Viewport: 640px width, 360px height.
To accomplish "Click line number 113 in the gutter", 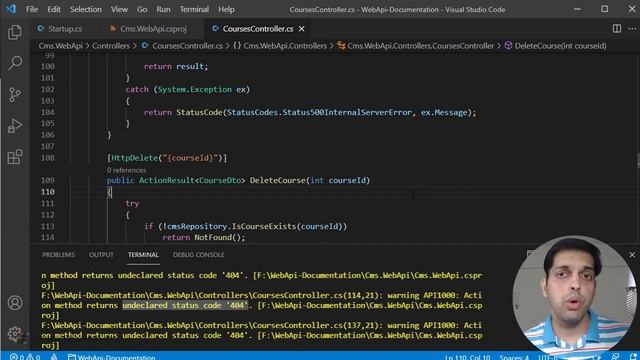I will point(48,226).
